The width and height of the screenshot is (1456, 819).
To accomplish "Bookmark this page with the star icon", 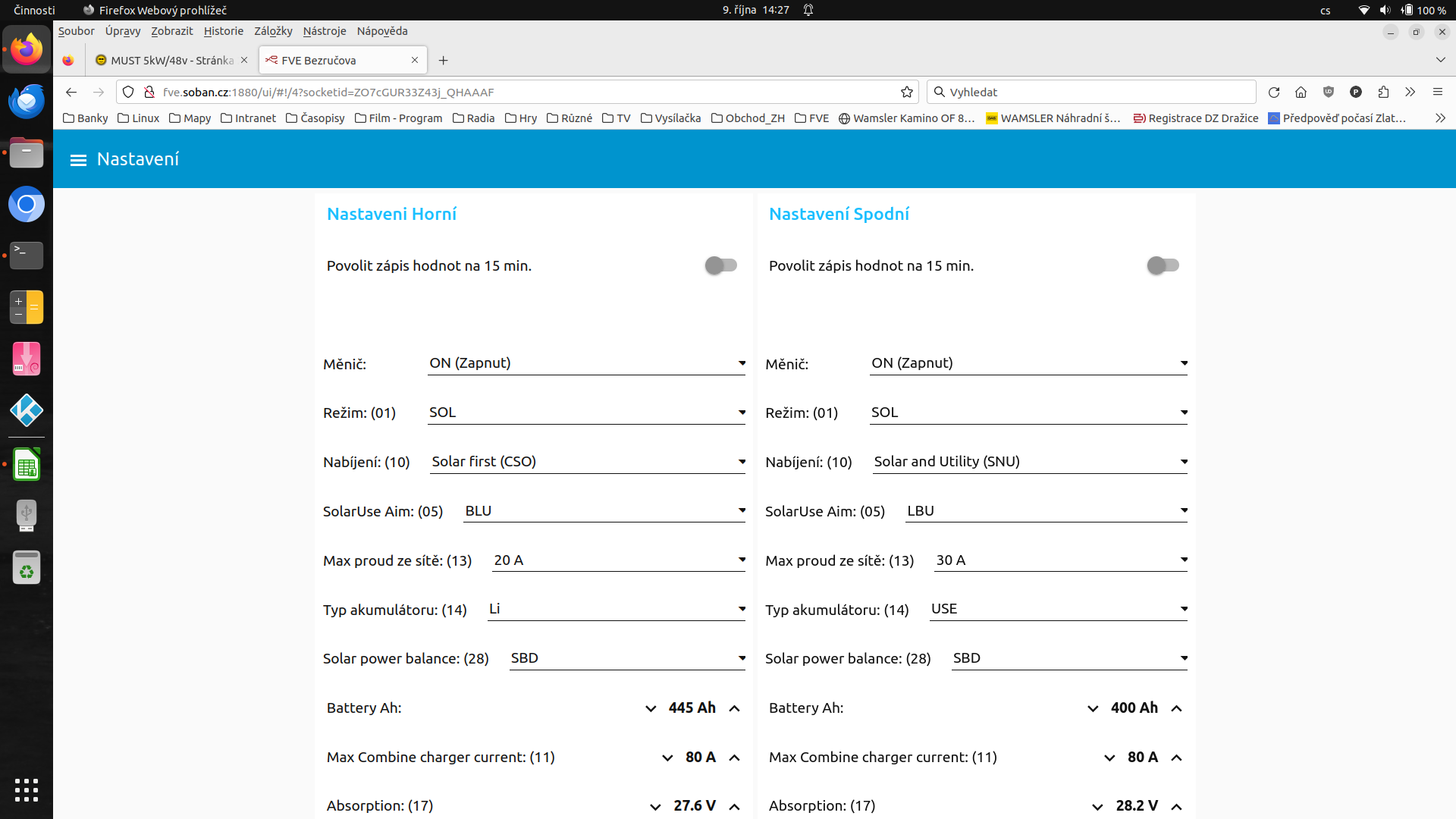I will coord(906,93).
